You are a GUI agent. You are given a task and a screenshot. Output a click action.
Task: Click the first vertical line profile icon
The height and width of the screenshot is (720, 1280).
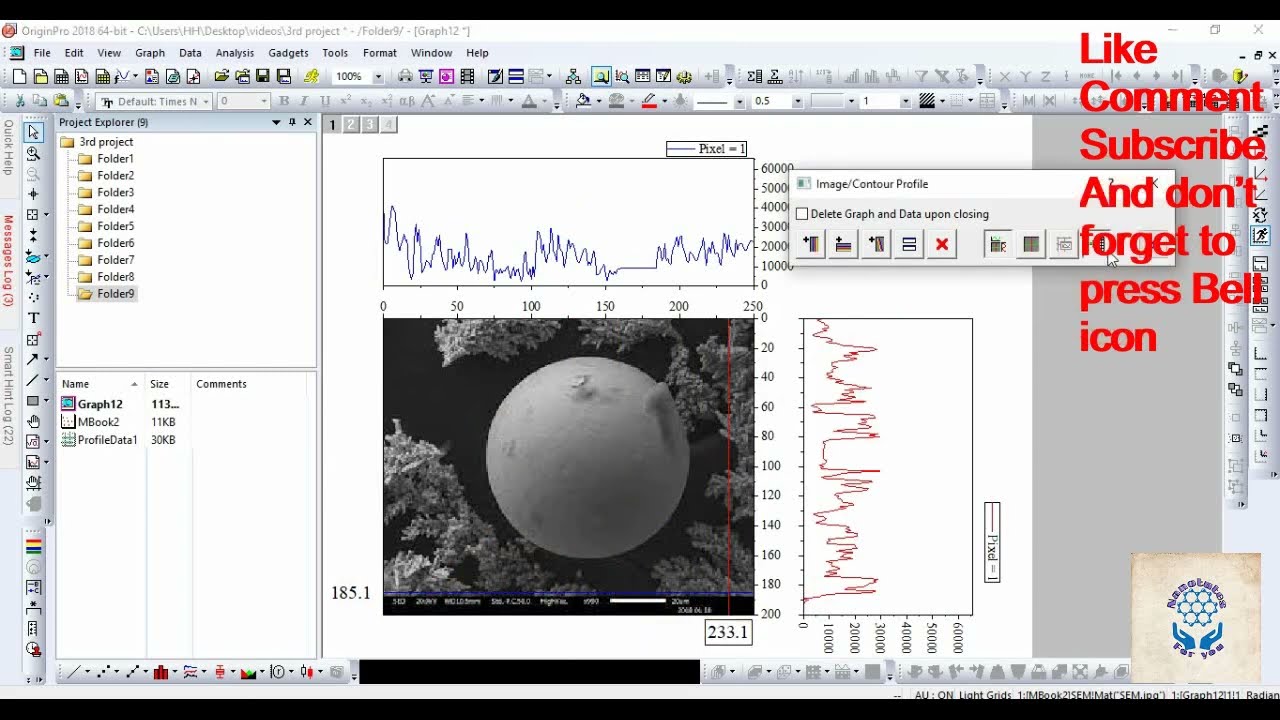click(812, 244)
